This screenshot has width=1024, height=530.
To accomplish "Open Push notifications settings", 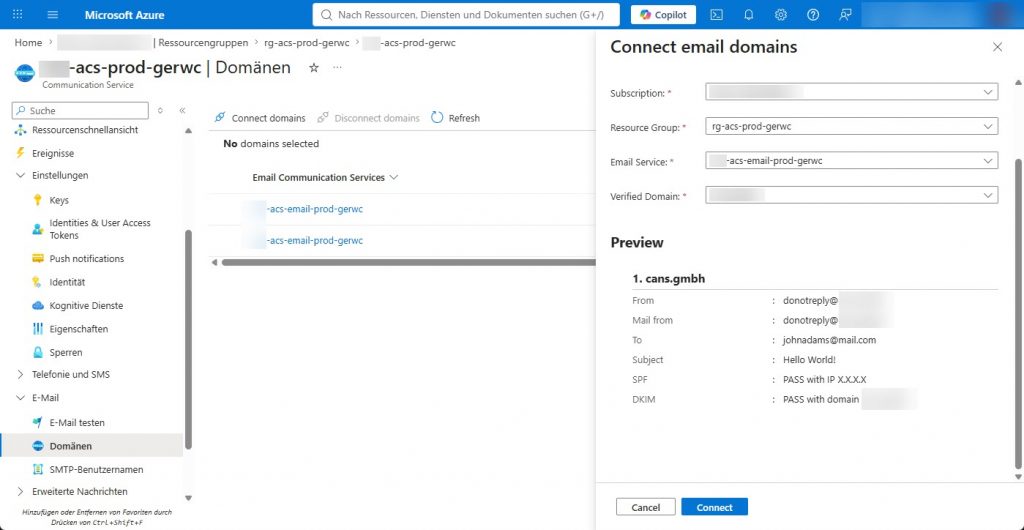I will pyautogui.click(x=87, y=258).
